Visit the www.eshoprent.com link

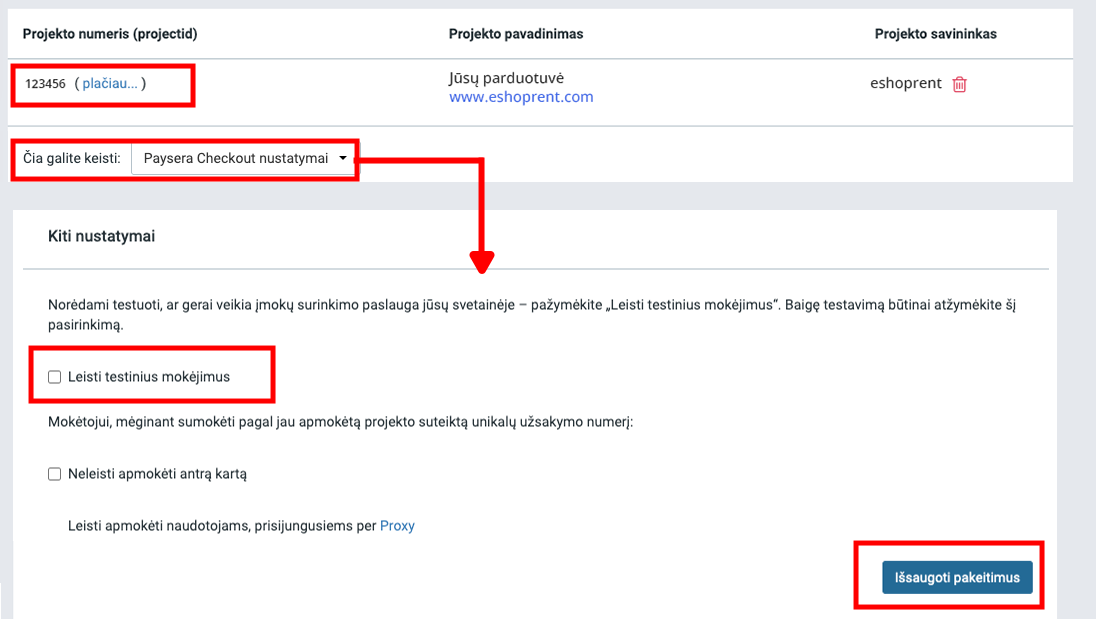tap(521, 97)
